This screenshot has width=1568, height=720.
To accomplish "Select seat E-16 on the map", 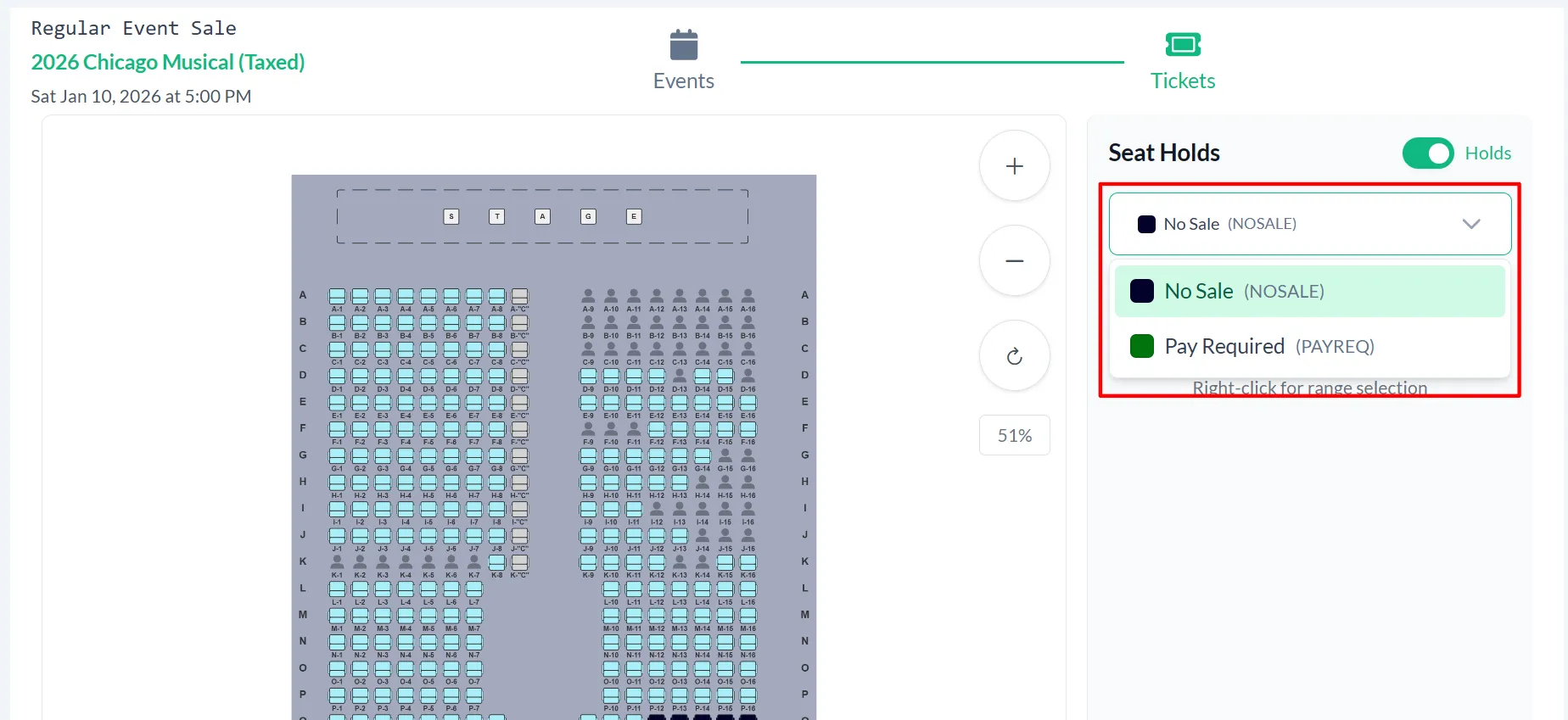I will pyautogui.click(x=748, y=403).
